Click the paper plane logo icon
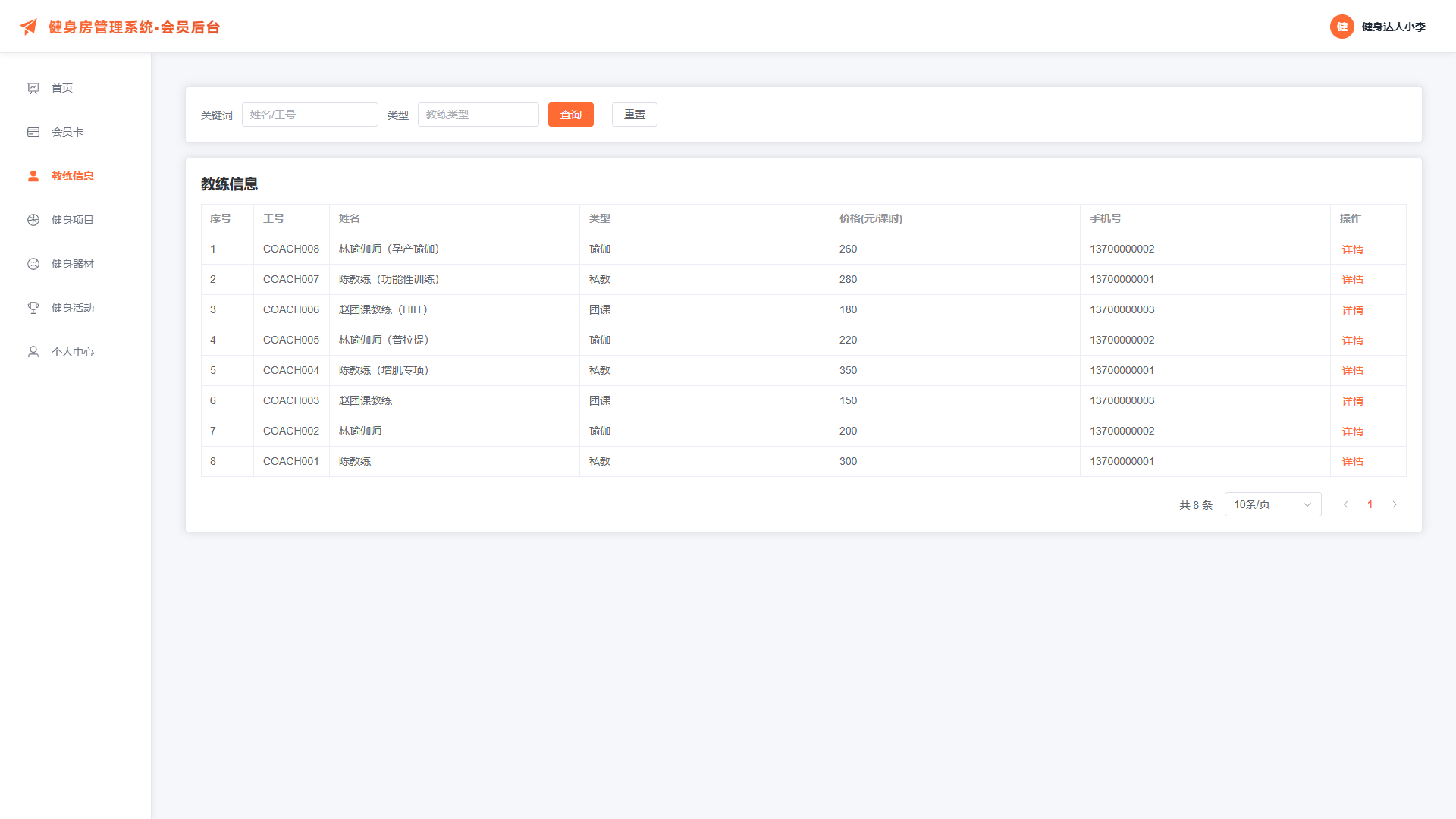The image size is (1456, 819). [x=28, y=27]
